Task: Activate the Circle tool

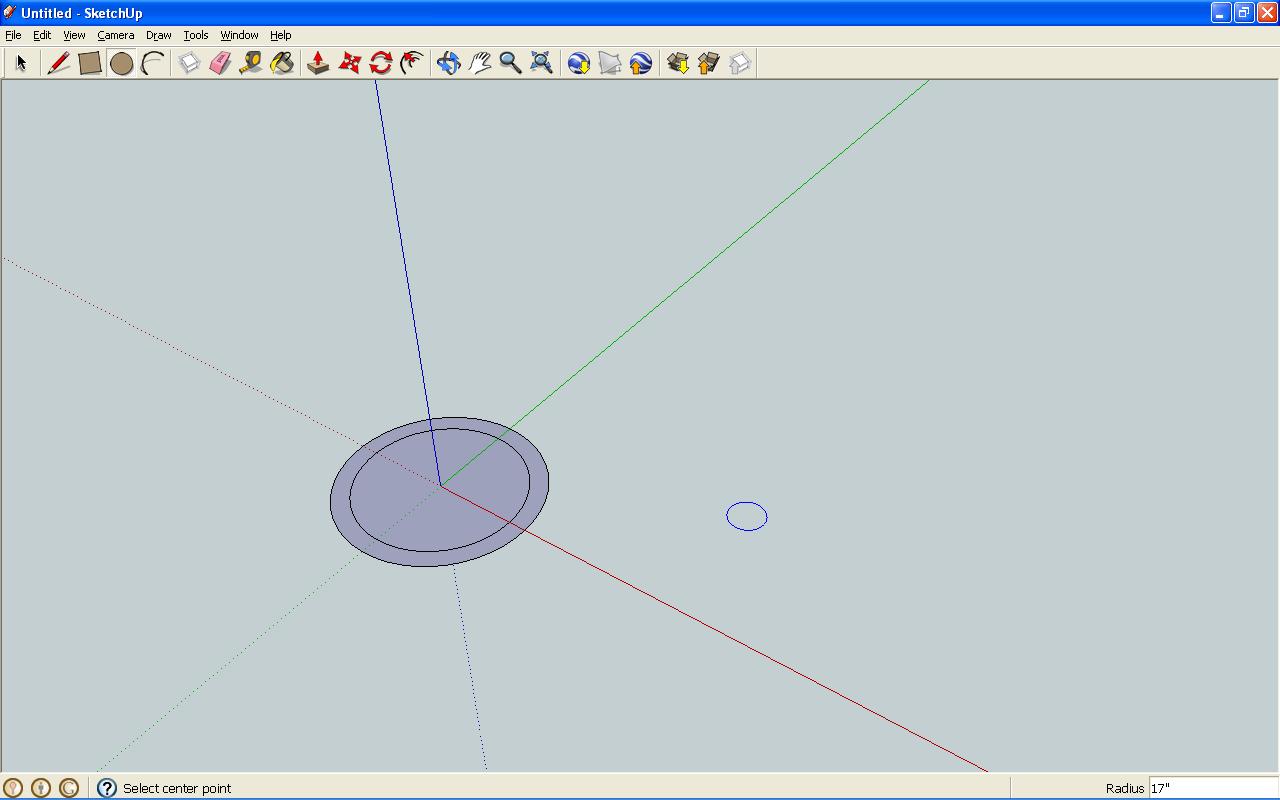Action: click(122, 63)
